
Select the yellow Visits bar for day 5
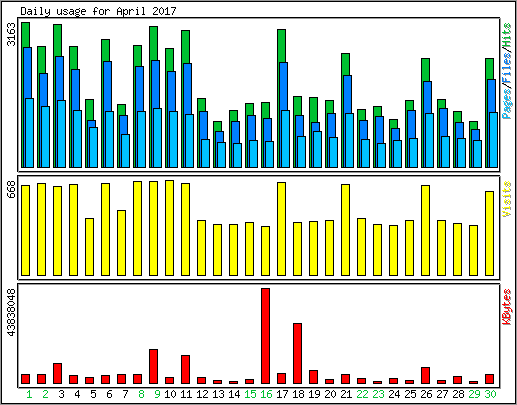tap(90, 247)
